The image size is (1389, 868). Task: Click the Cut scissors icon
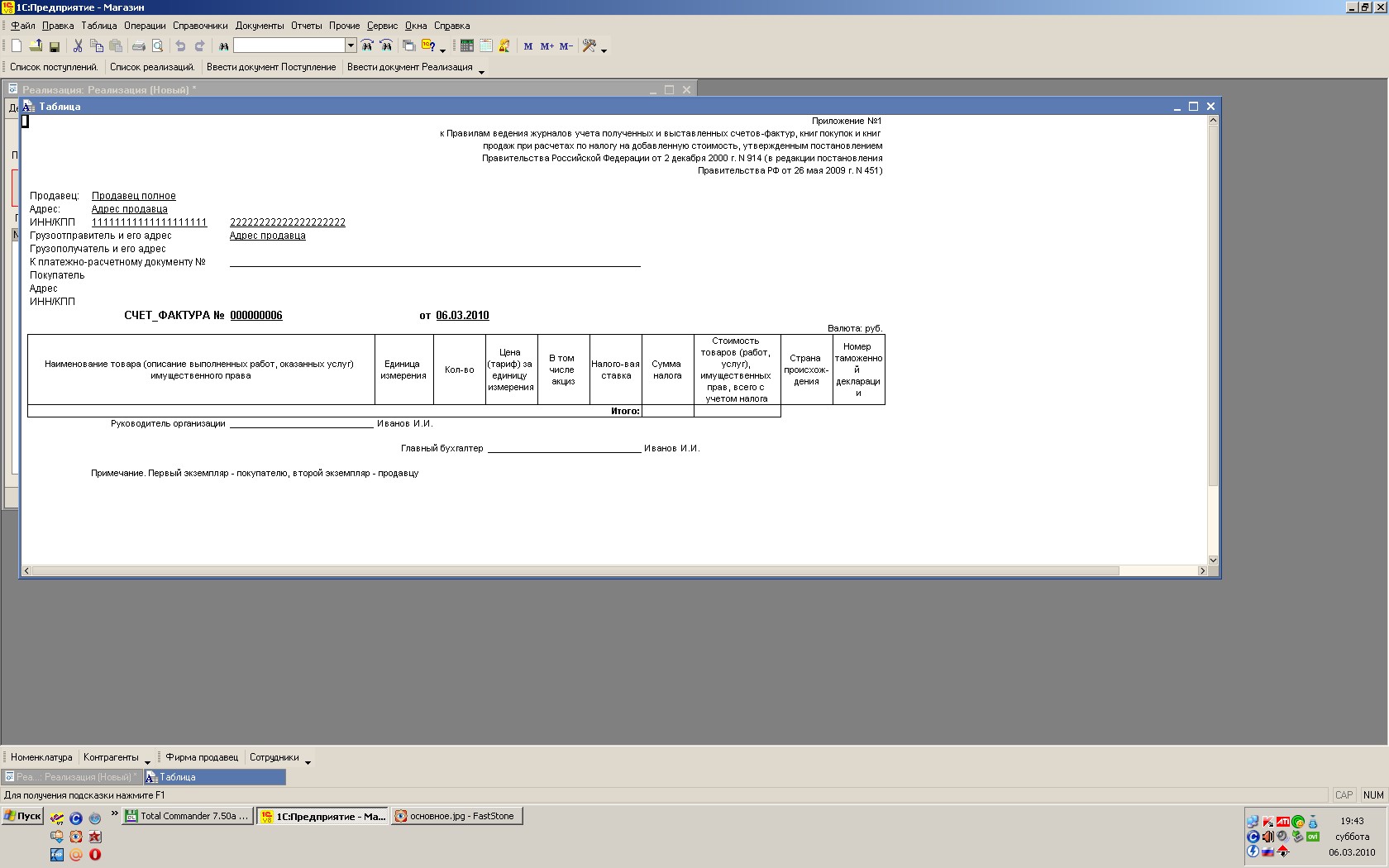tap(78, 46)
